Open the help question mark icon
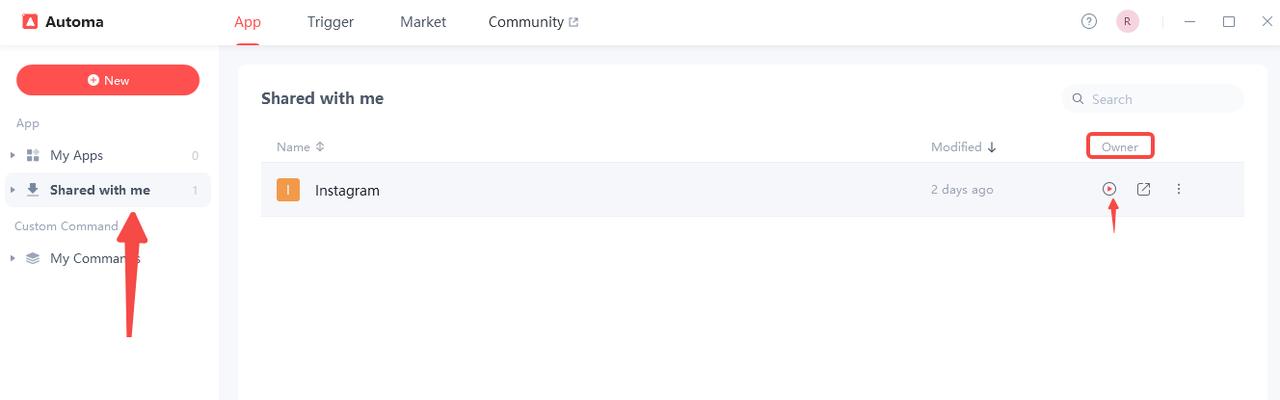This screenshot has width=1280, height=400. pos(1089,22)
